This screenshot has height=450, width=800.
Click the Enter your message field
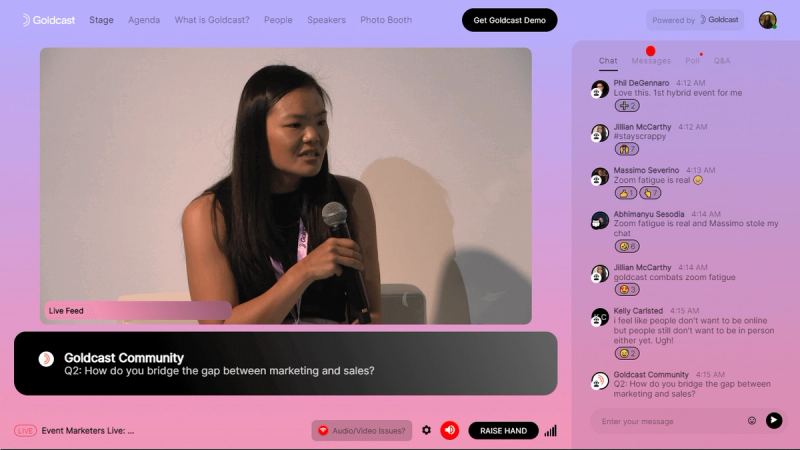(x=670, y=421)
